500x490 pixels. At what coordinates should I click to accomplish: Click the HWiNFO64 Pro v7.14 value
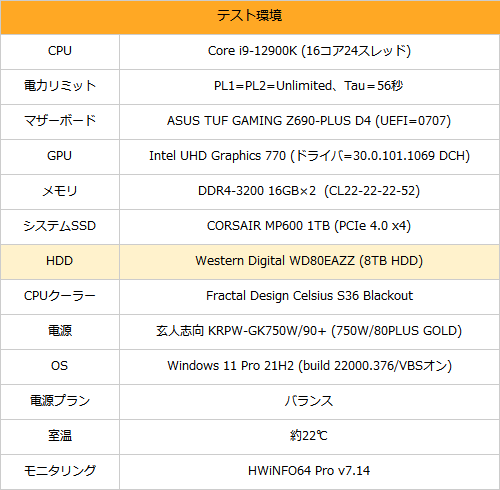tap(309, 471)
